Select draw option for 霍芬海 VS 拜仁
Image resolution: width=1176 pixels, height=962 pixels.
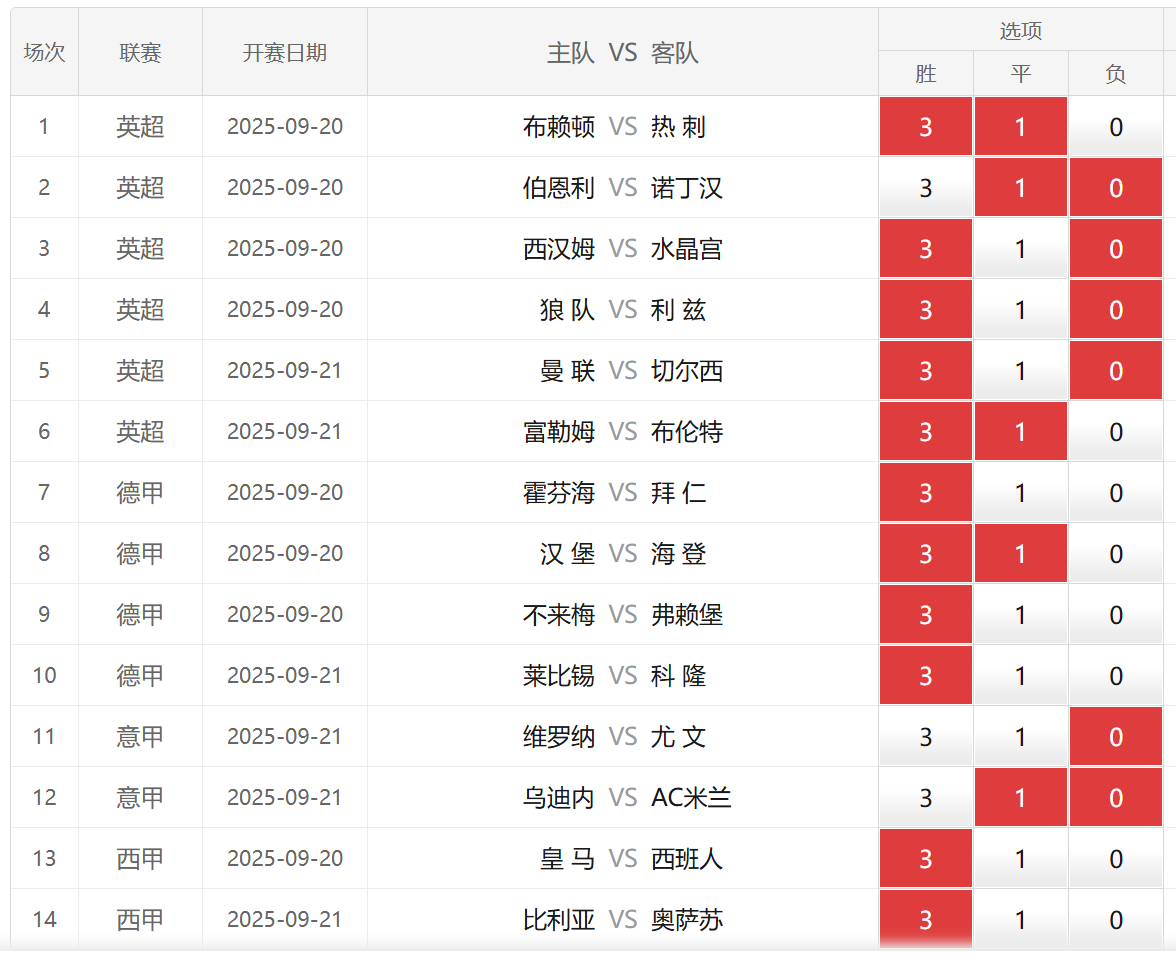point(1020,493)
